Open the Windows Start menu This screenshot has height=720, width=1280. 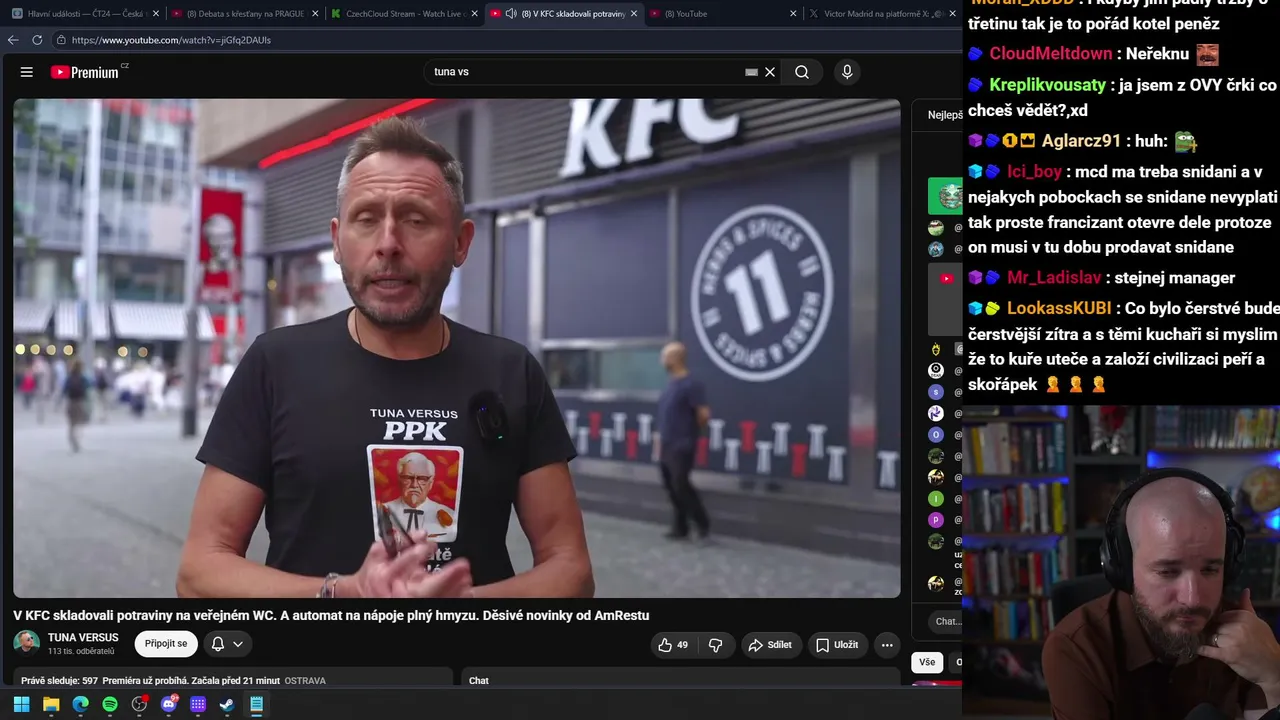[x=21, y=704]
